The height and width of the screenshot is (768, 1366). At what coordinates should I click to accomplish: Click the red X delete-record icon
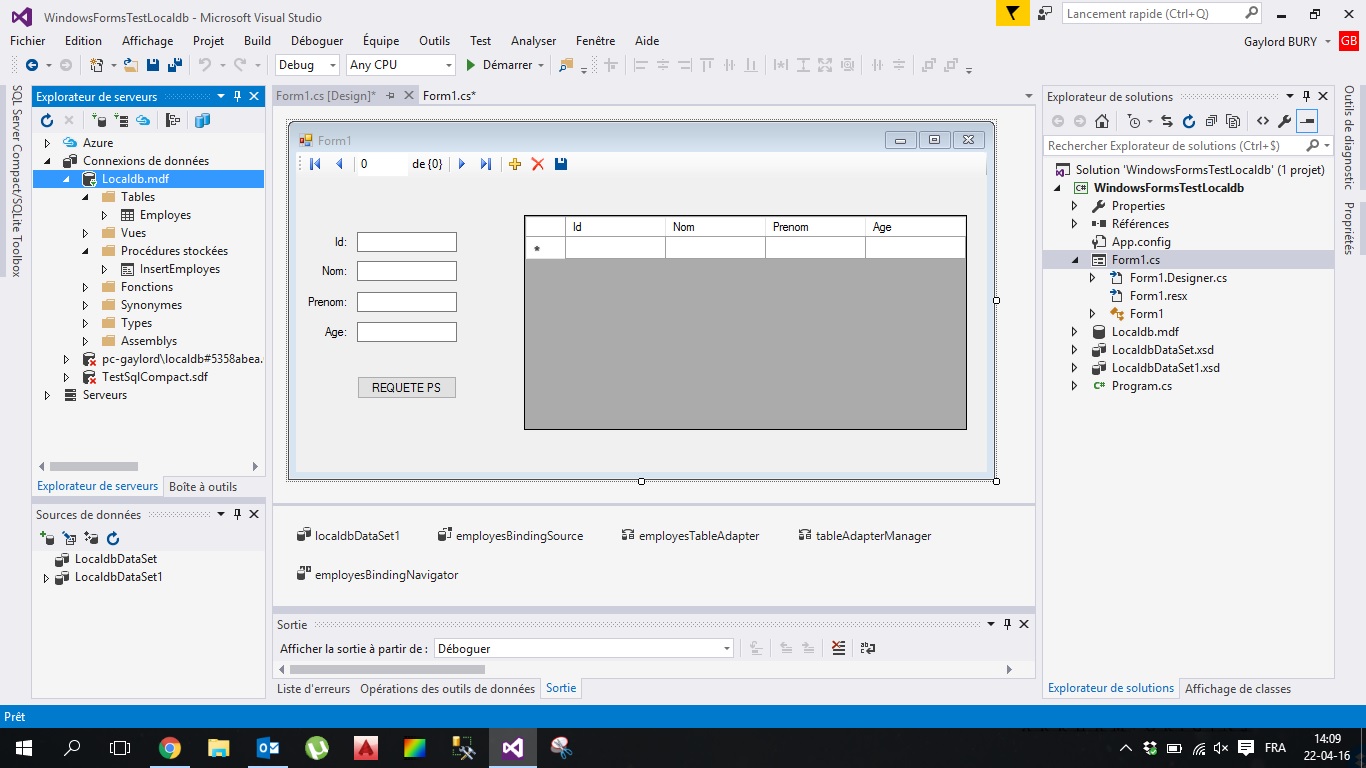click(x=538, y=164)
